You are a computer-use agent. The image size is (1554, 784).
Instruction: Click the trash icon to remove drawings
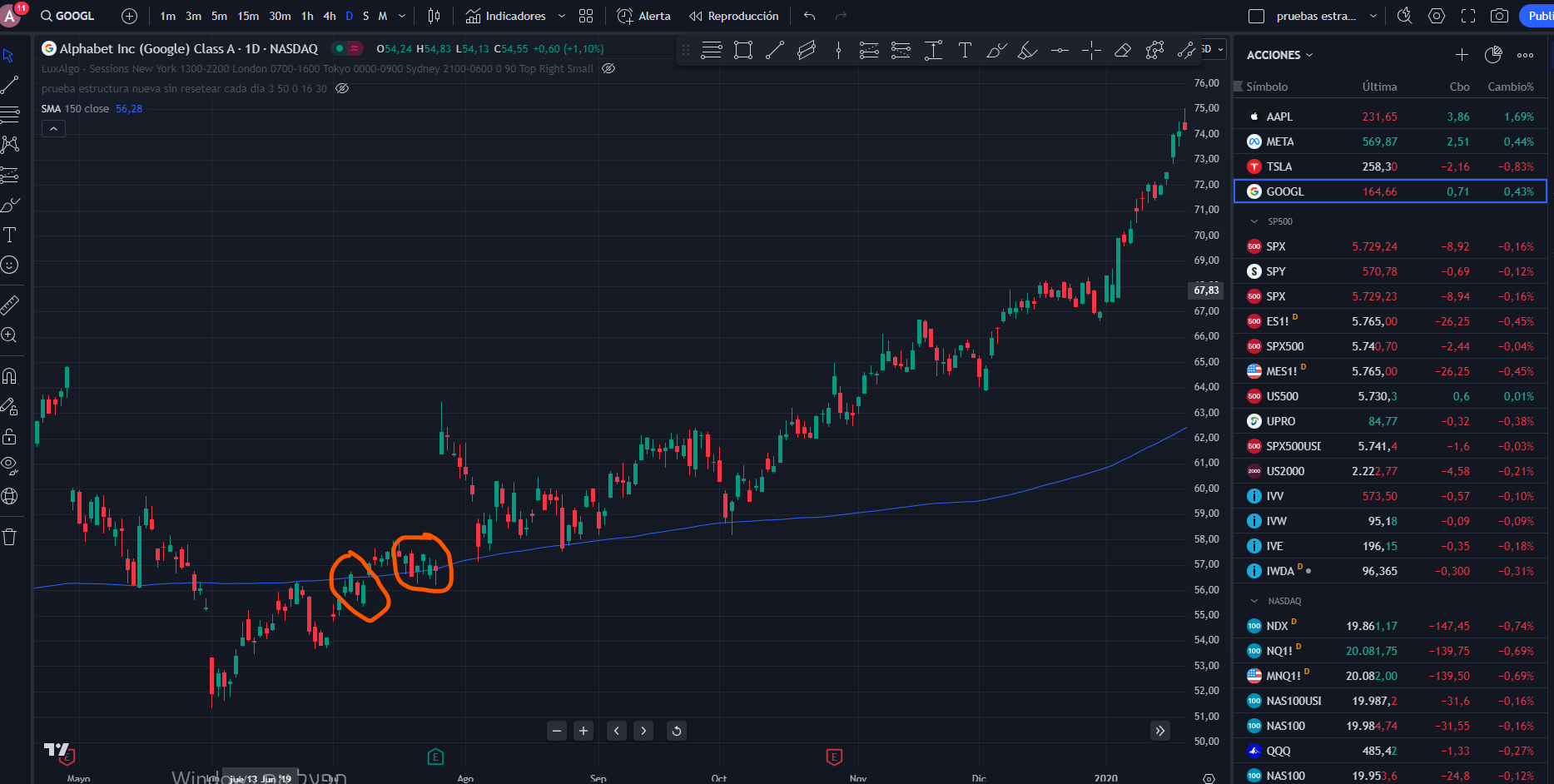pos(10,537)
